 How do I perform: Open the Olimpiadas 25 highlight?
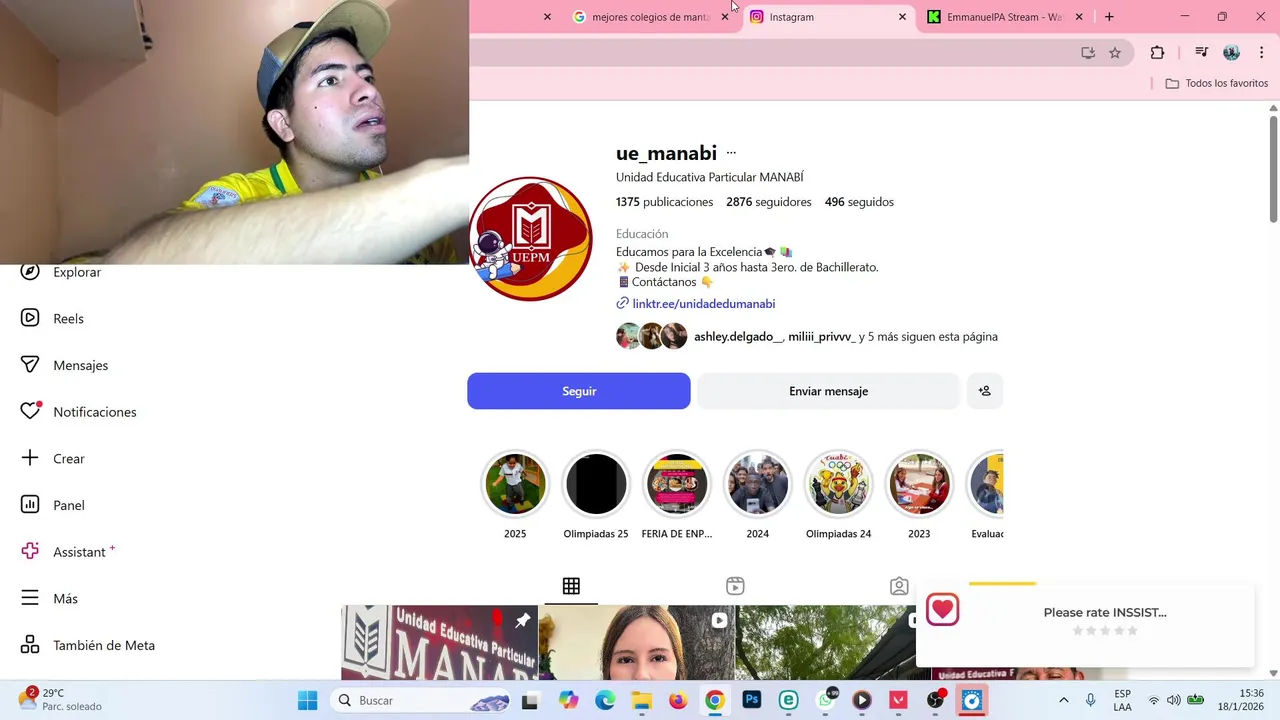pyautogui.click(x=596, y=484)
